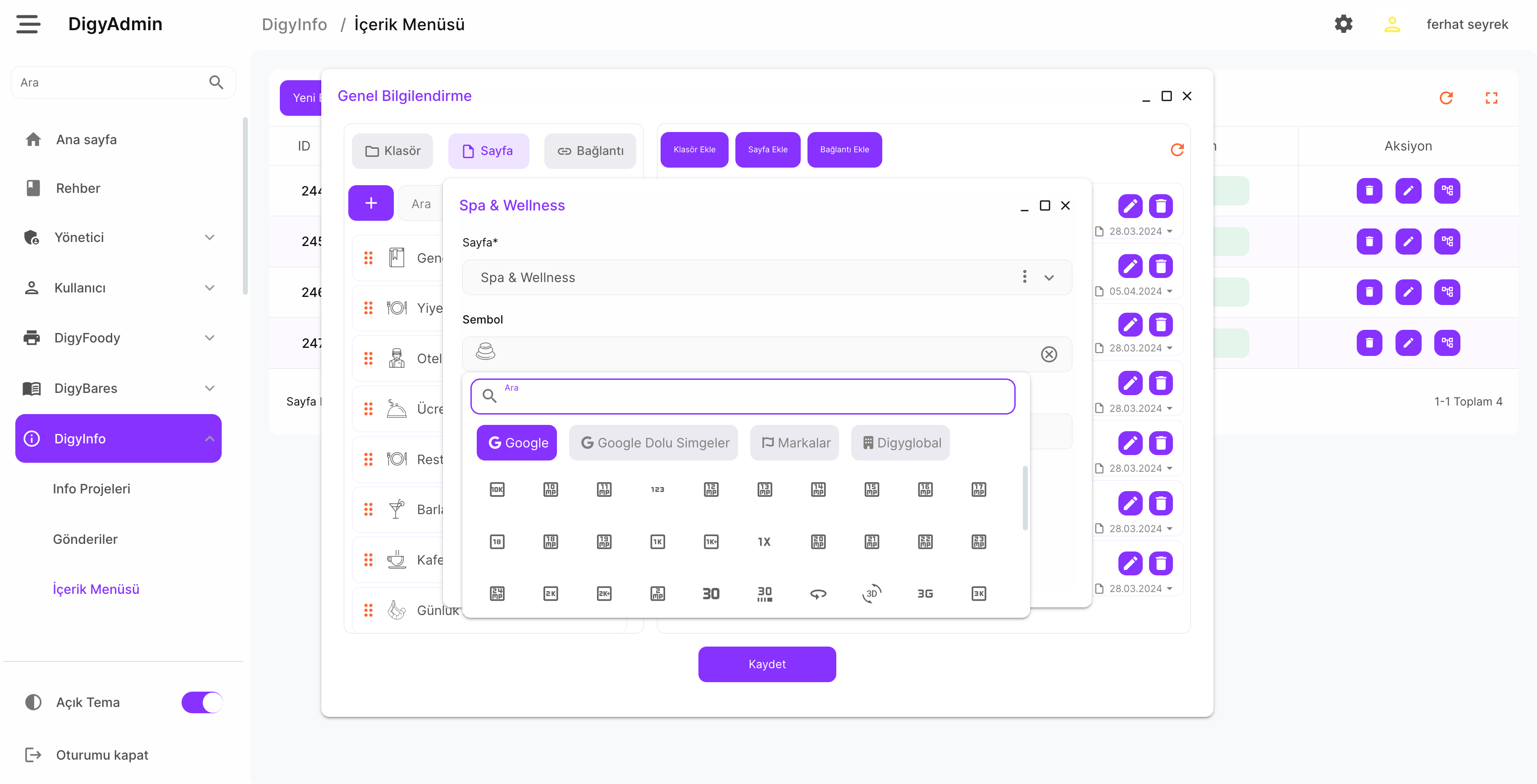Open settings gear in top bar
This screenshot has height=784, width=1537.
(x=1343, y=24)
